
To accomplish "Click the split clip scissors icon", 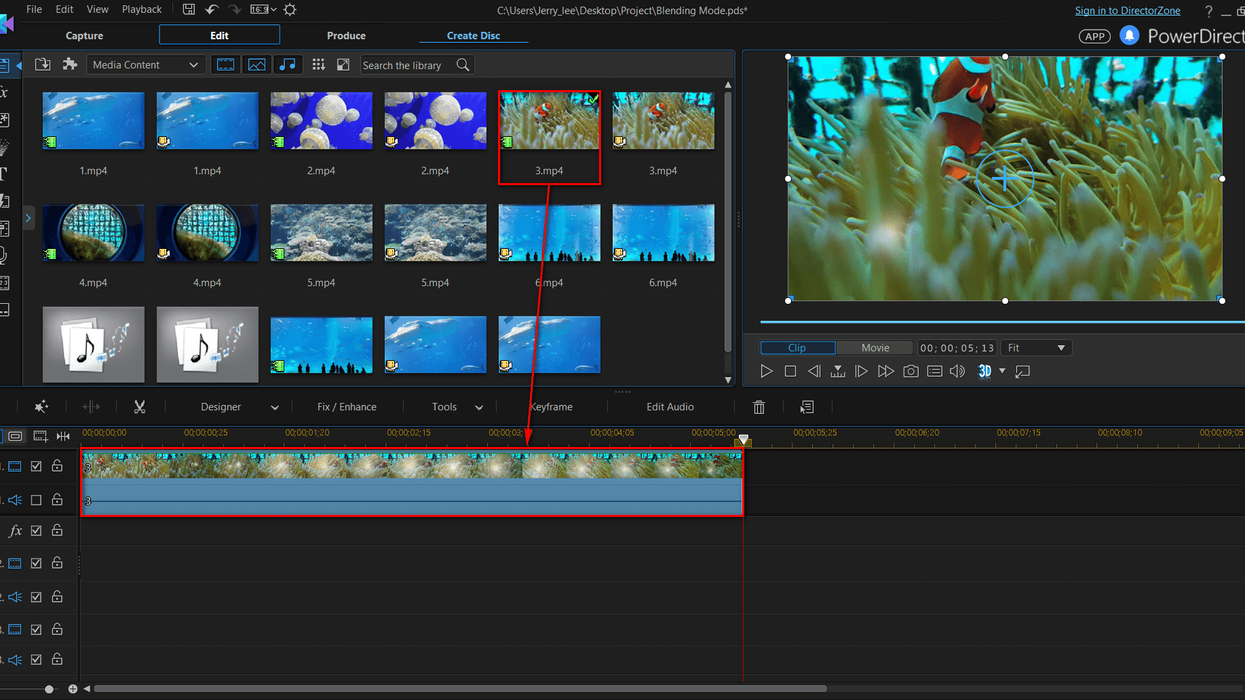I will pyautogui.click(x=140, y=407).
